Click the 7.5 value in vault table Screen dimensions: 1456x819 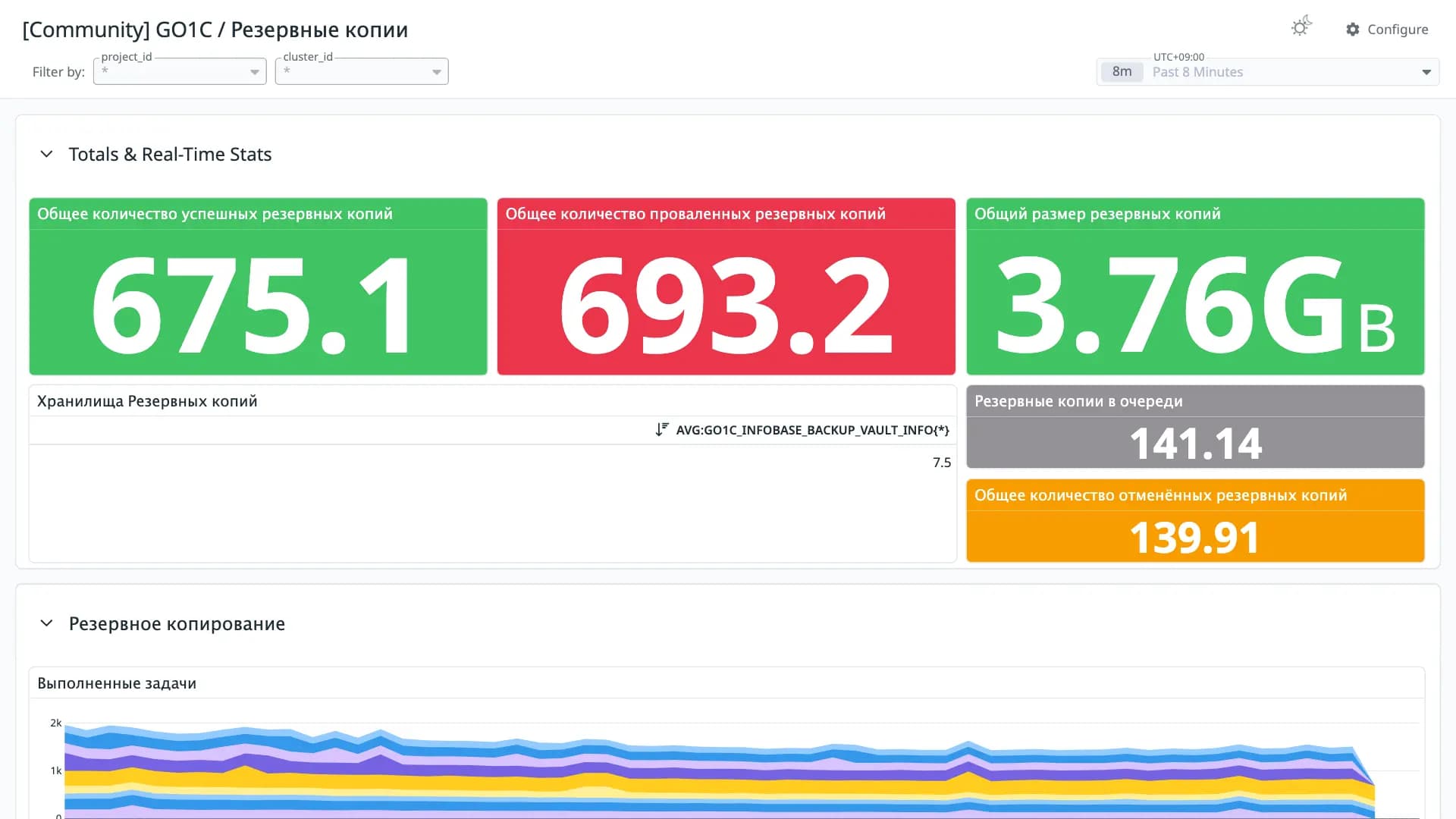[941, 463]
